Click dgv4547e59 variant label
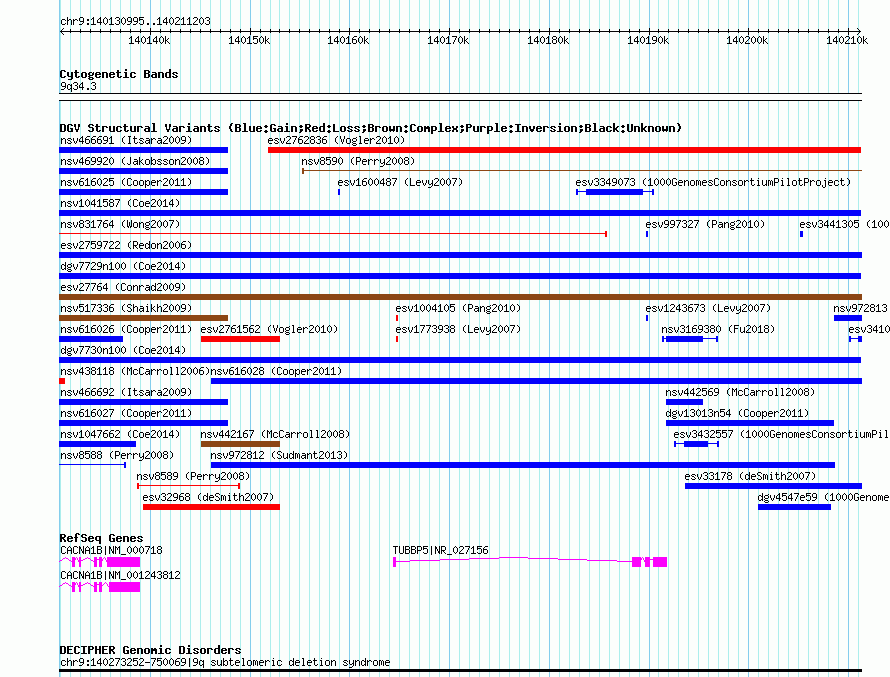Viewport: 890px width, 677px height. [x=823, y=497]
